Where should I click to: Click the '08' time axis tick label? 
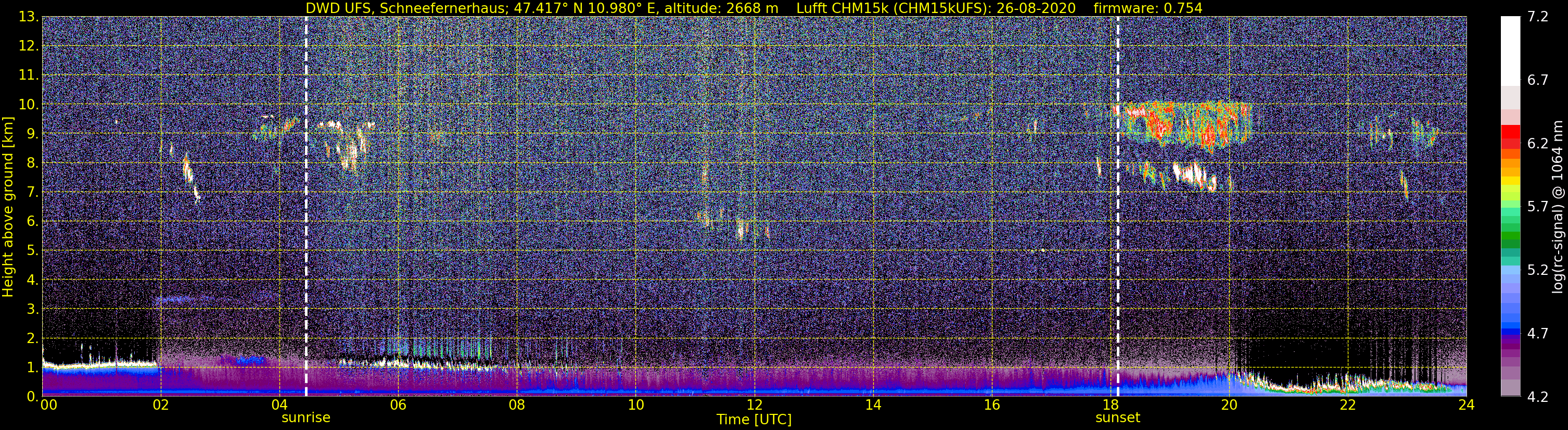click(x=516, y=406)
